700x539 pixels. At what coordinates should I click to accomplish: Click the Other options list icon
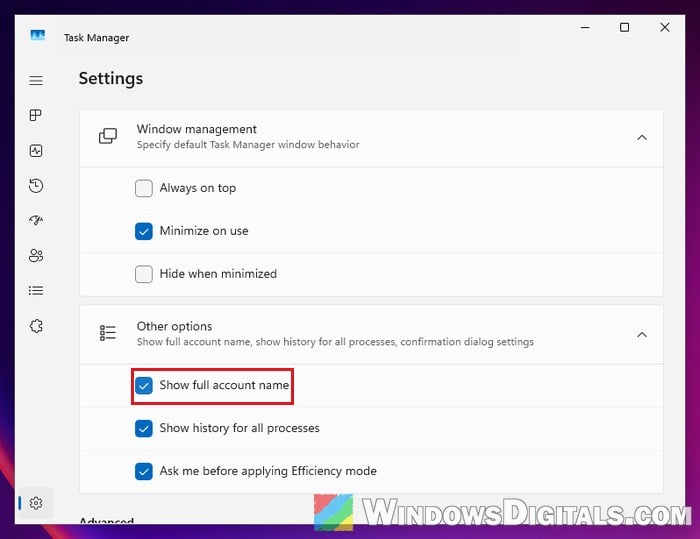click(108, 333)
